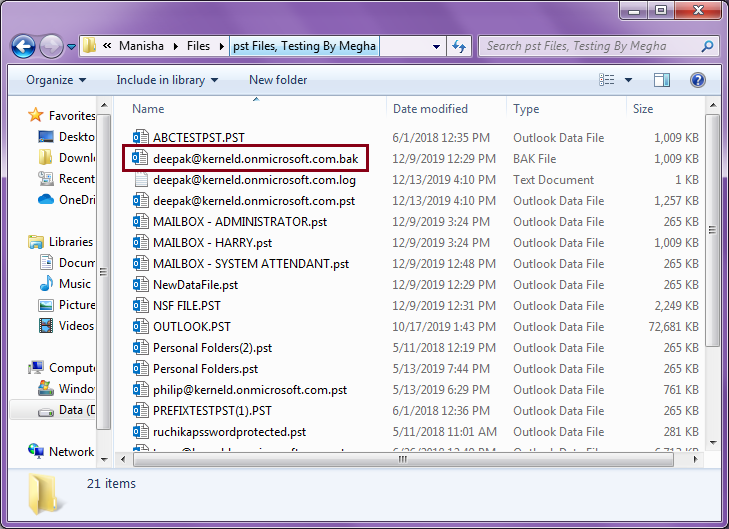Select MAILBOX - ADMINISTRATOR.pst file icon

coord(140,221)
